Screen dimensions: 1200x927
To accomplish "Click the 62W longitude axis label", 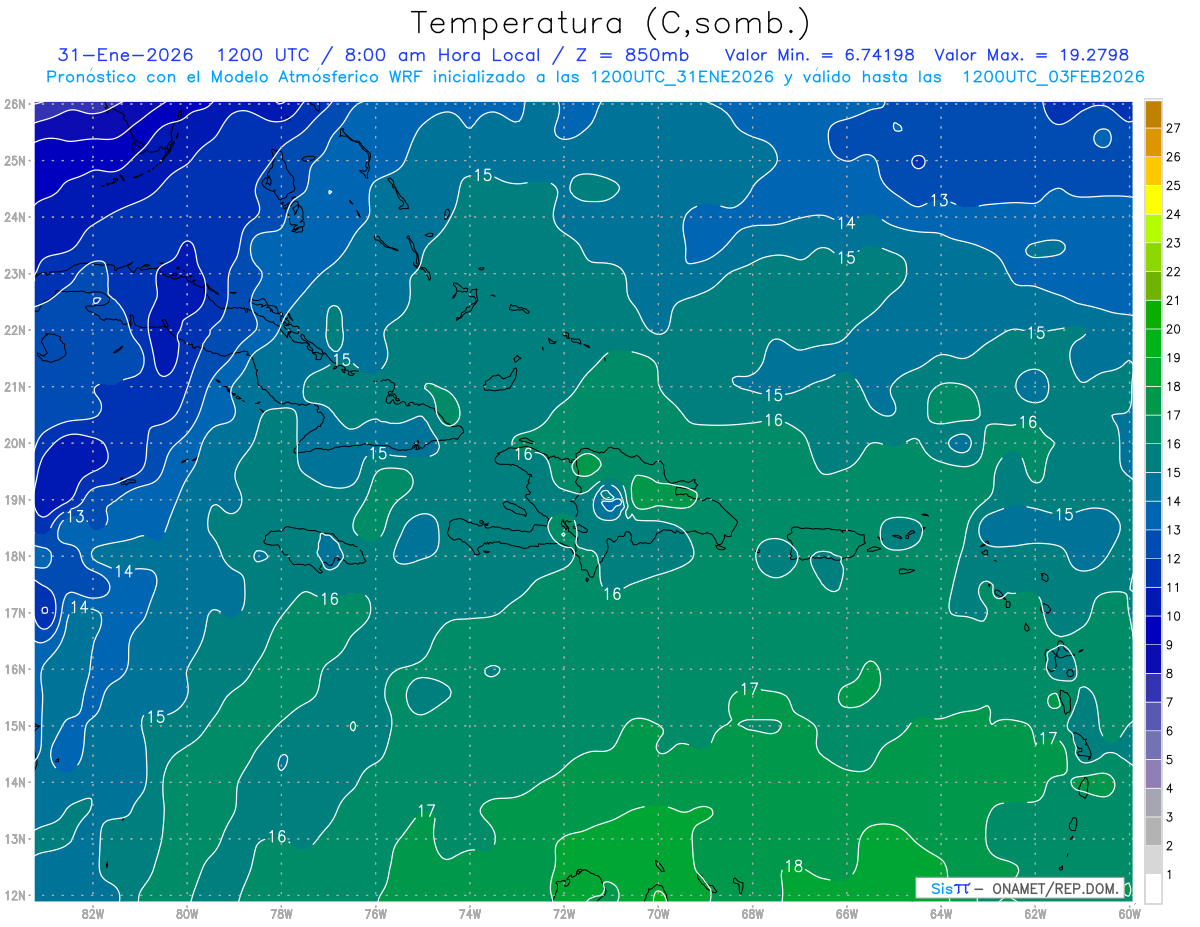I will coord(1035,913).
